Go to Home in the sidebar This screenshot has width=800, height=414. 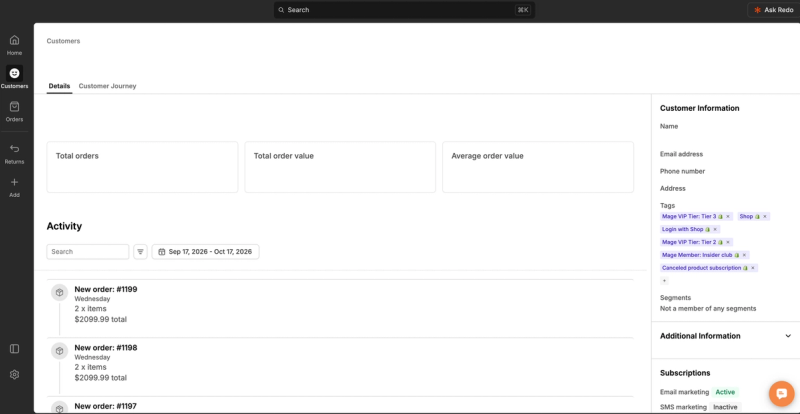(x=14, y=45)
